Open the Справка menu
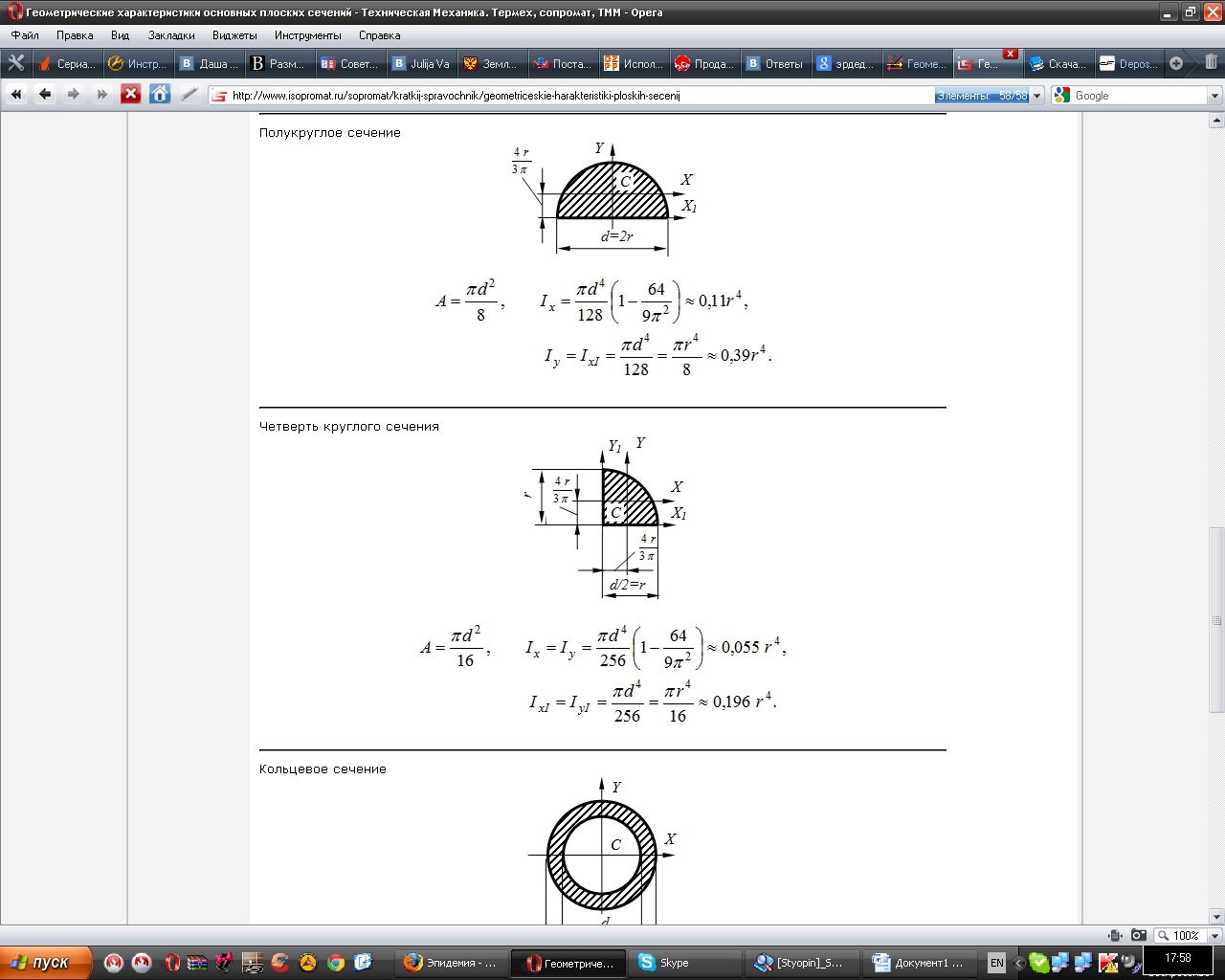Image resolution: width=1225 pixels, height=980 pixels. [x=379, y=35]
